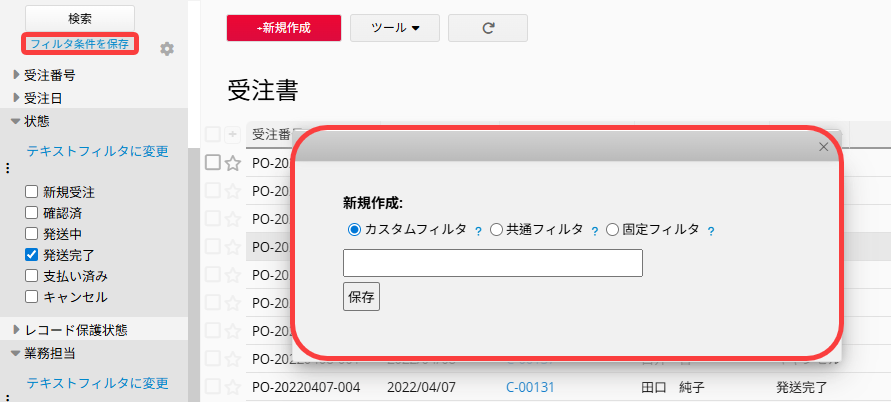Click help icon next to 固定フィルタ

[711, 231]
